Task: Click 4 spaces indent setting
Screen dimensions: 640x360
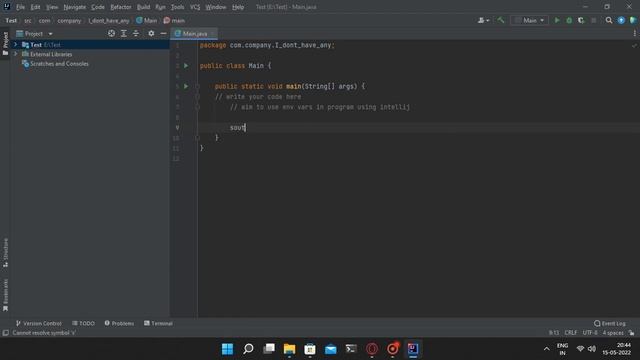Action: 613,333
